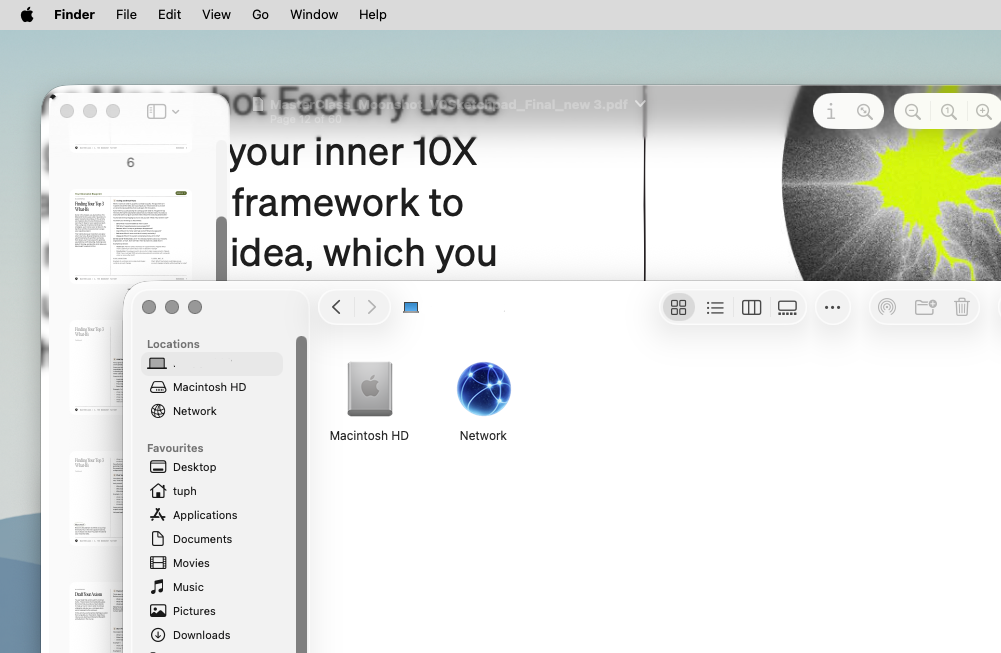Viewport: 1001px width, 653px height.
Task: Open the Finder menu in the menu bar
Action: coord(74,14)
